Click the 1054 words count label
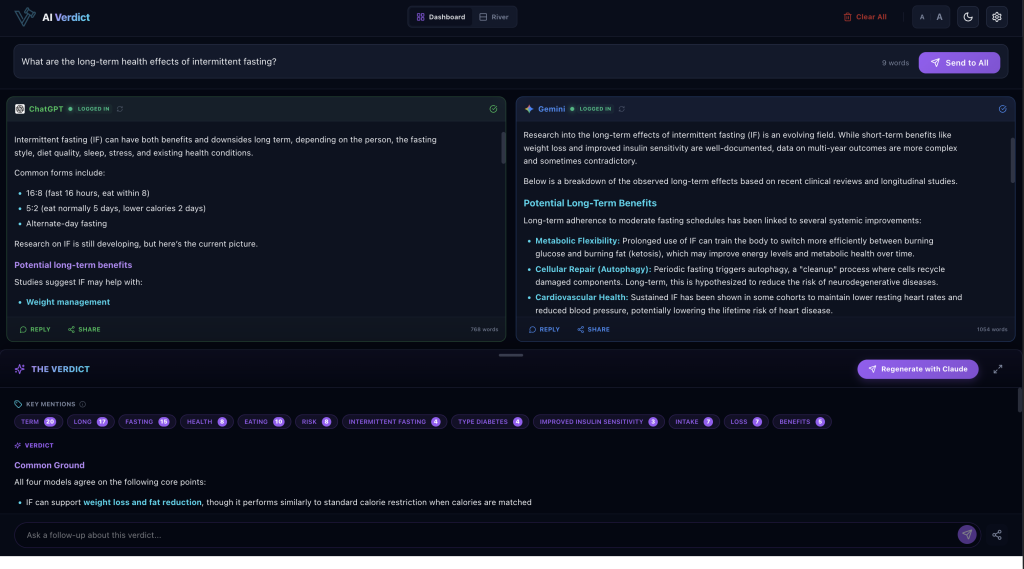Screen dimensions: 1024x569 992,330
